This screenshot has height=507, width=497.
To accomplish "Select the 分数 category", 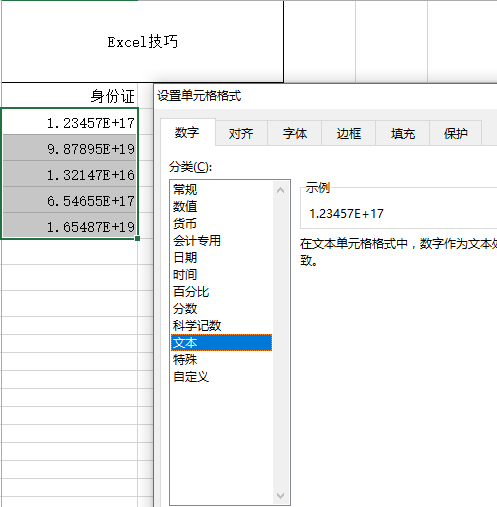I will pyautogui.click(x=221, y=309).
